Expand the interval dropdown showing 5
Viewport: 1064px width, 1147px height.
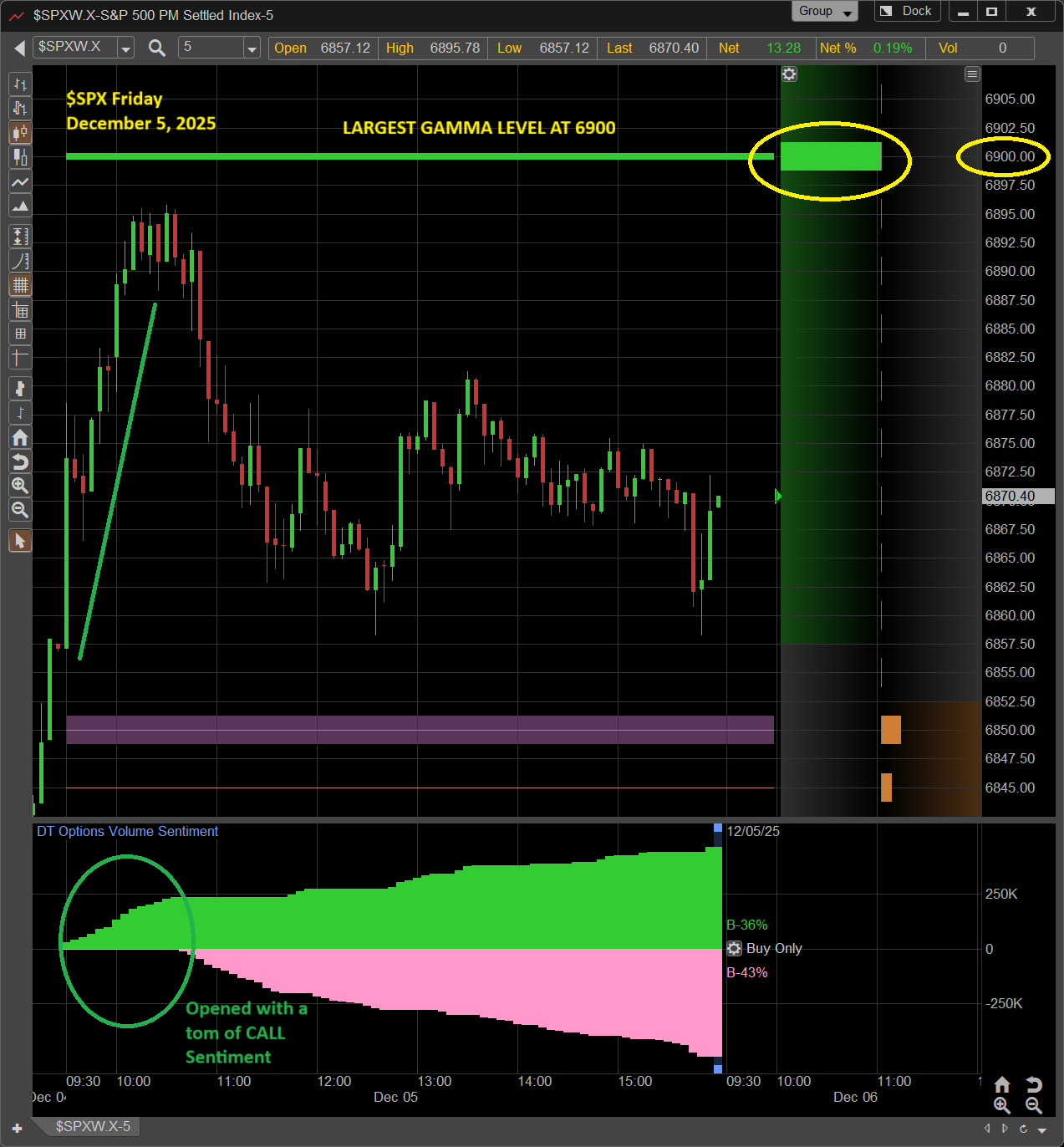point(252,48)
